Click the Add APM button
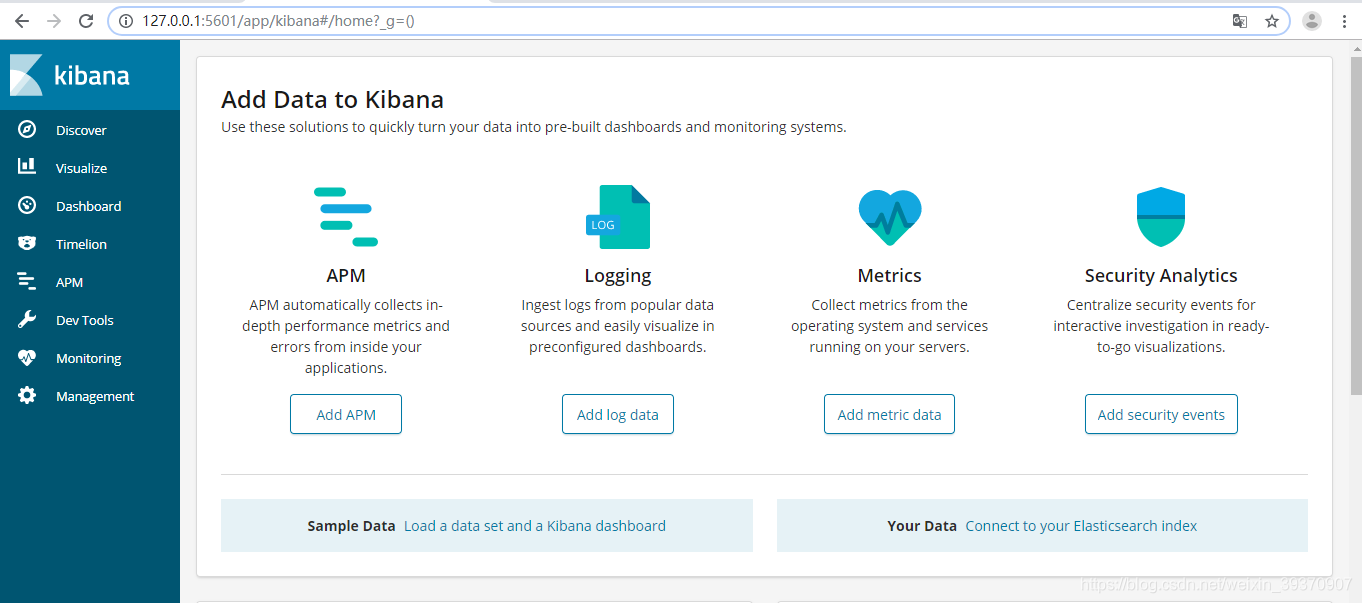The width and height of the screenshot is (1362, 603). tap(346, 414)
